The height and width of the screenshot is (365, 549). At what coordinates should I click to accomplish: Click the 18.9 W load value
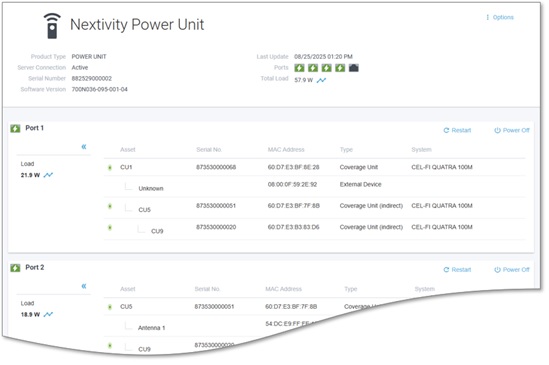[30, 315]
